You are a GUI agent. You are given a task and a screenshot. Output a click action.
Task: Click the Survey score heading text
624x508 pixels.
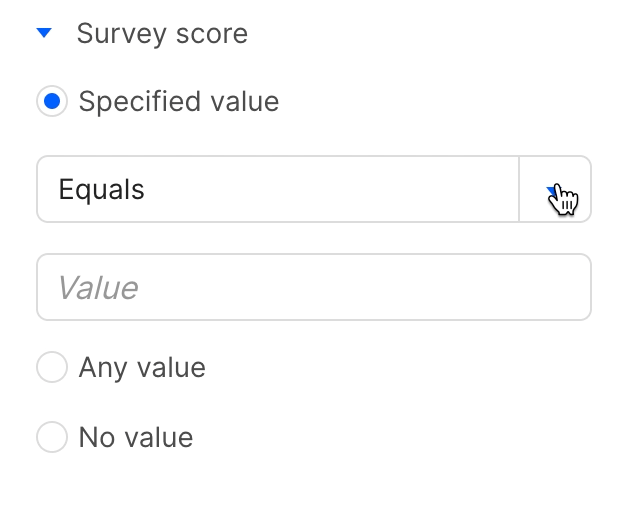[162, 33]
